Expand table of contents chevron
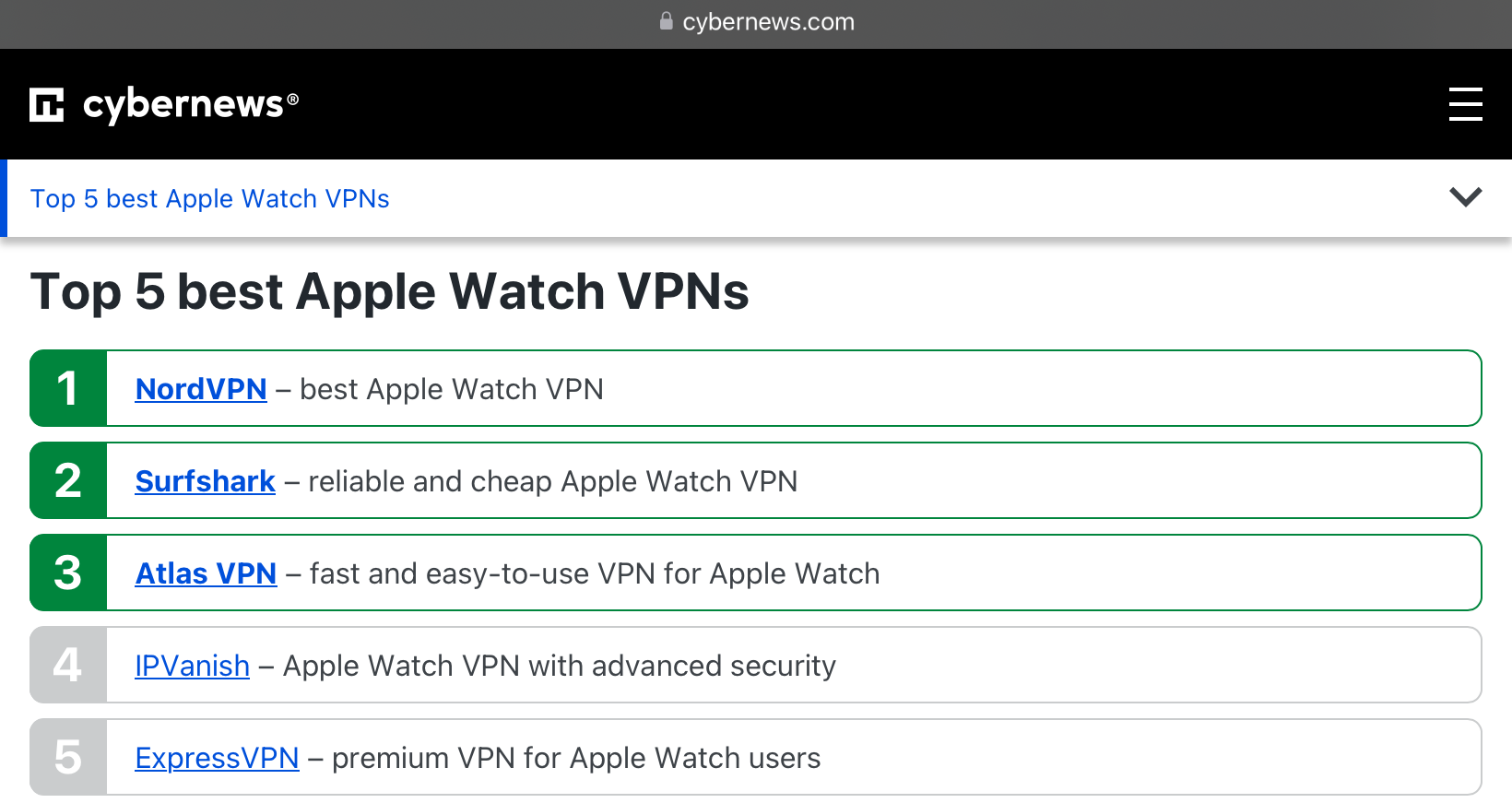This screenshot has width=1512, height=803. click(x=1465, y=196)
